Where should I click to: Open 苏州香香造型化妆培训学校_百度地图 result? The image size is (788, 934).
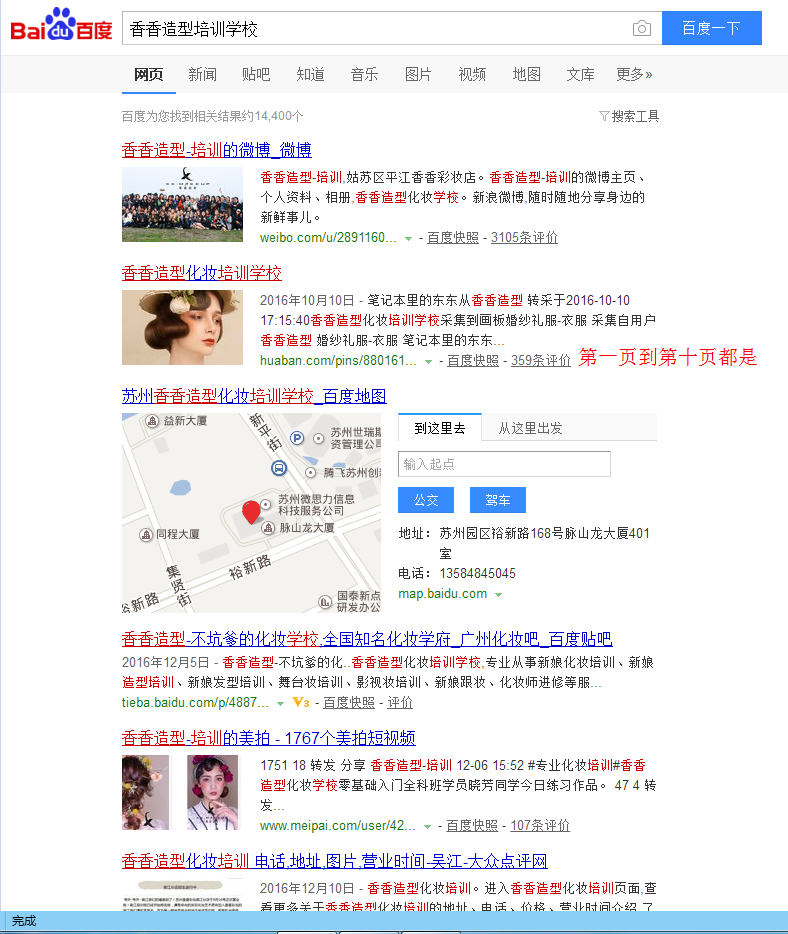coord(254,396)
